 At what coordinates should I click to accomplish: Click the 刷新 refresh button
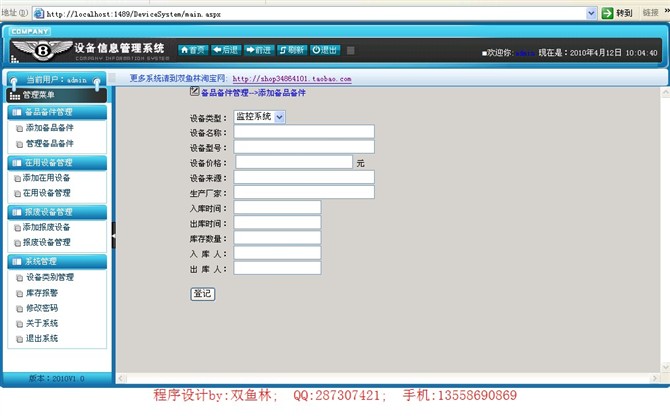click(x=291, y=50)
